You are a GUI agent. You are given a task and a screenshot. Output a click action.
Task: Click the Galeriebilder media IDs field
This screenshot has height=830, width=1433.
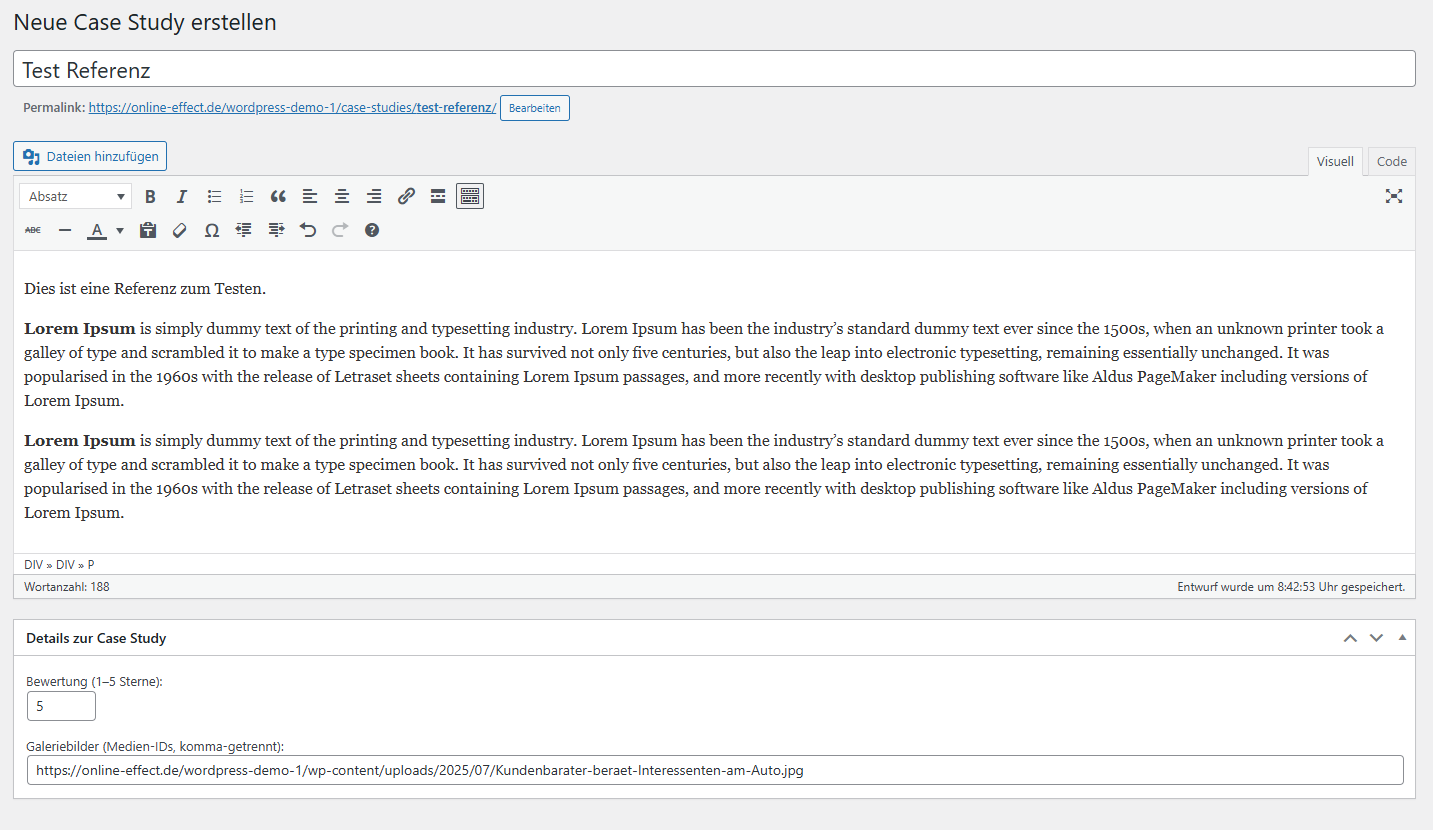click(x=715, y=770)
